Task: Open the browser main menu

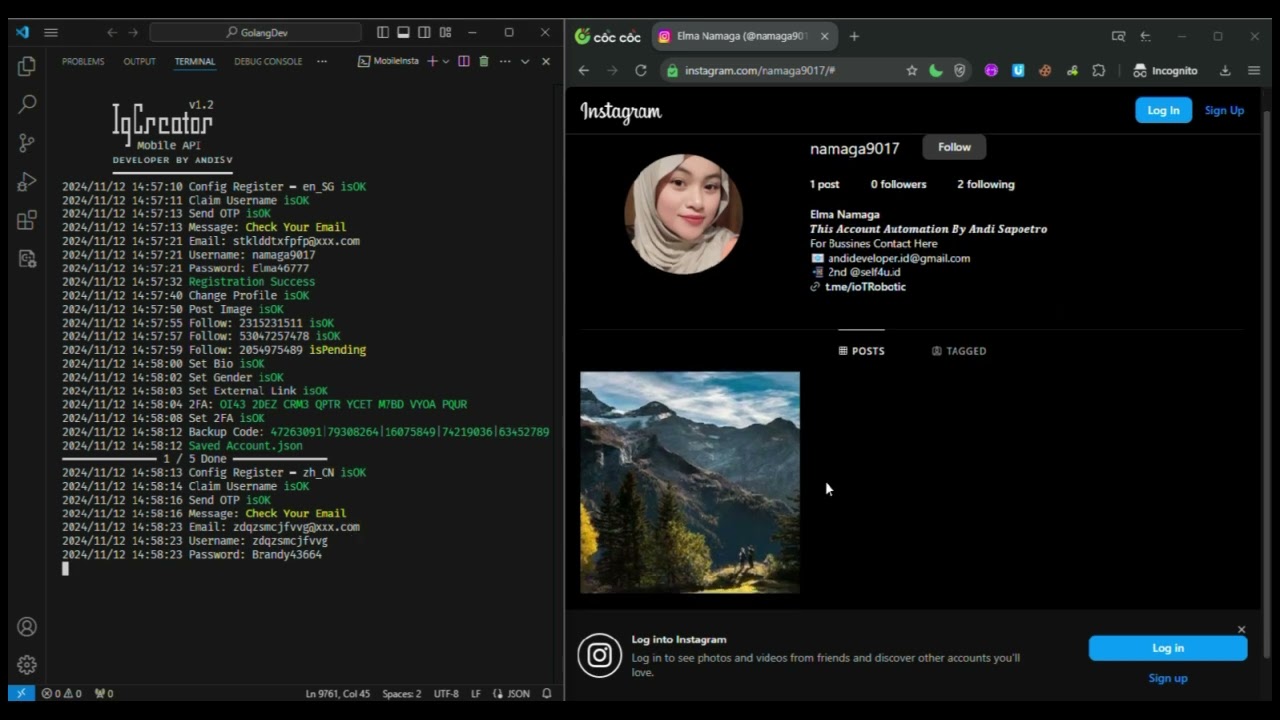Action: pyautogui.click(x=1254, y=71)
